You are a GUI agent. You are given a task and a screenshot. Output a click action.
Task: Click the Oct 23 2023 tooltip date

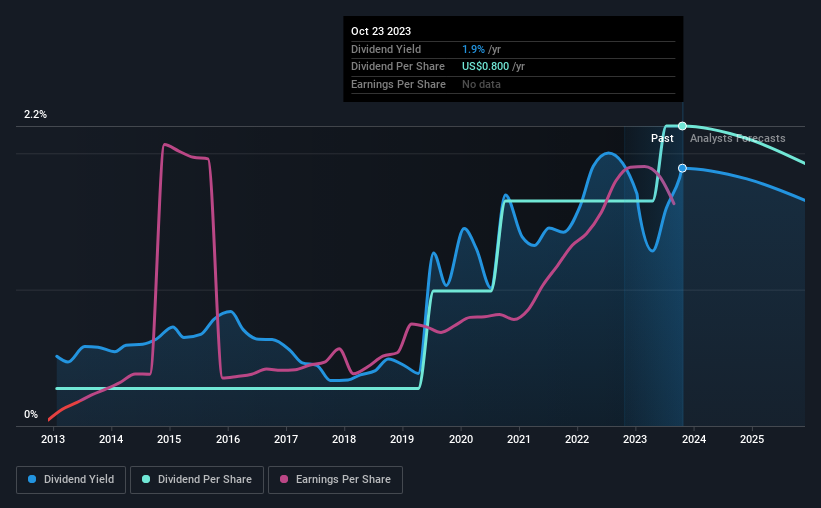tap(381, 31)
